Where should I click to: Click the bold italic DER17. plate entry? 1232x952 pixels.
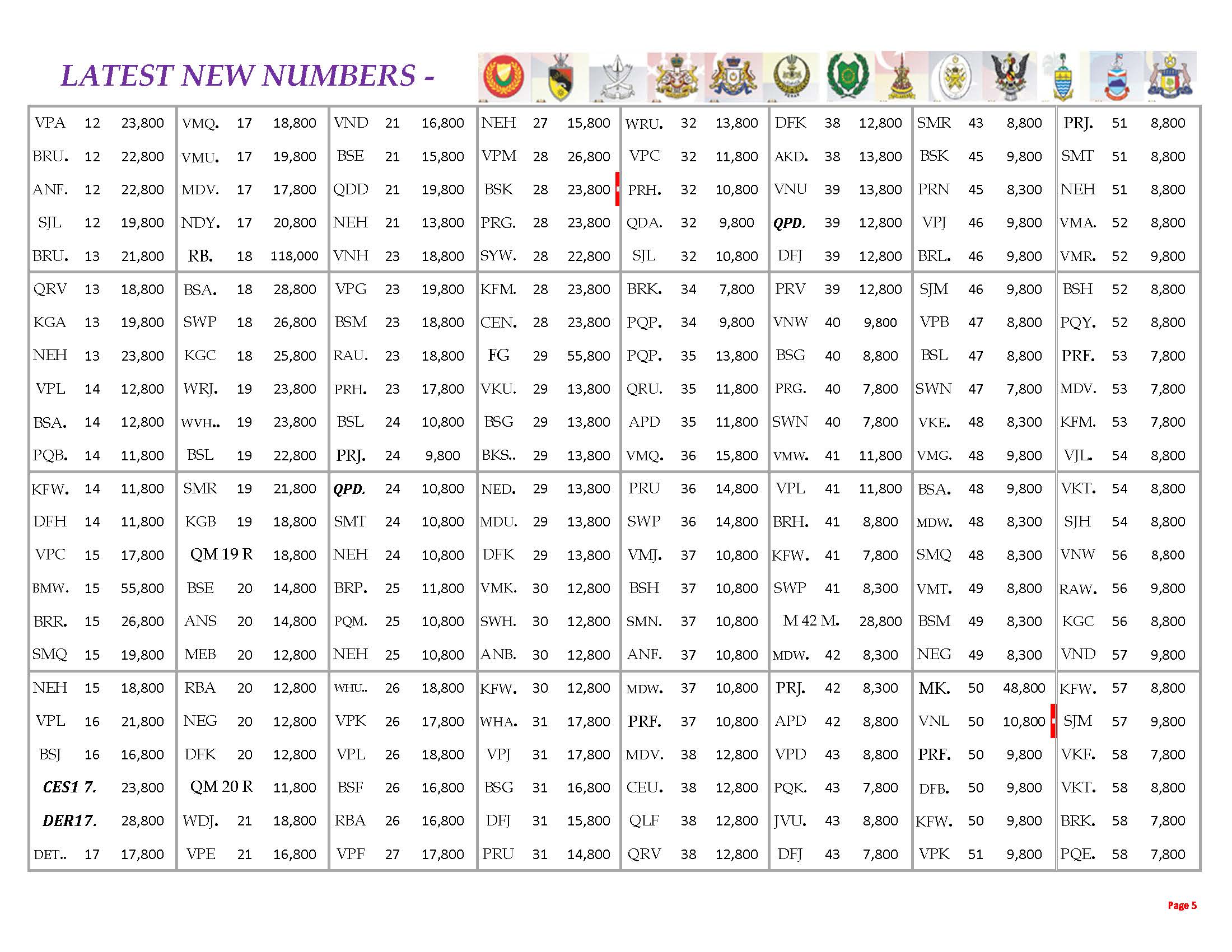70,820
